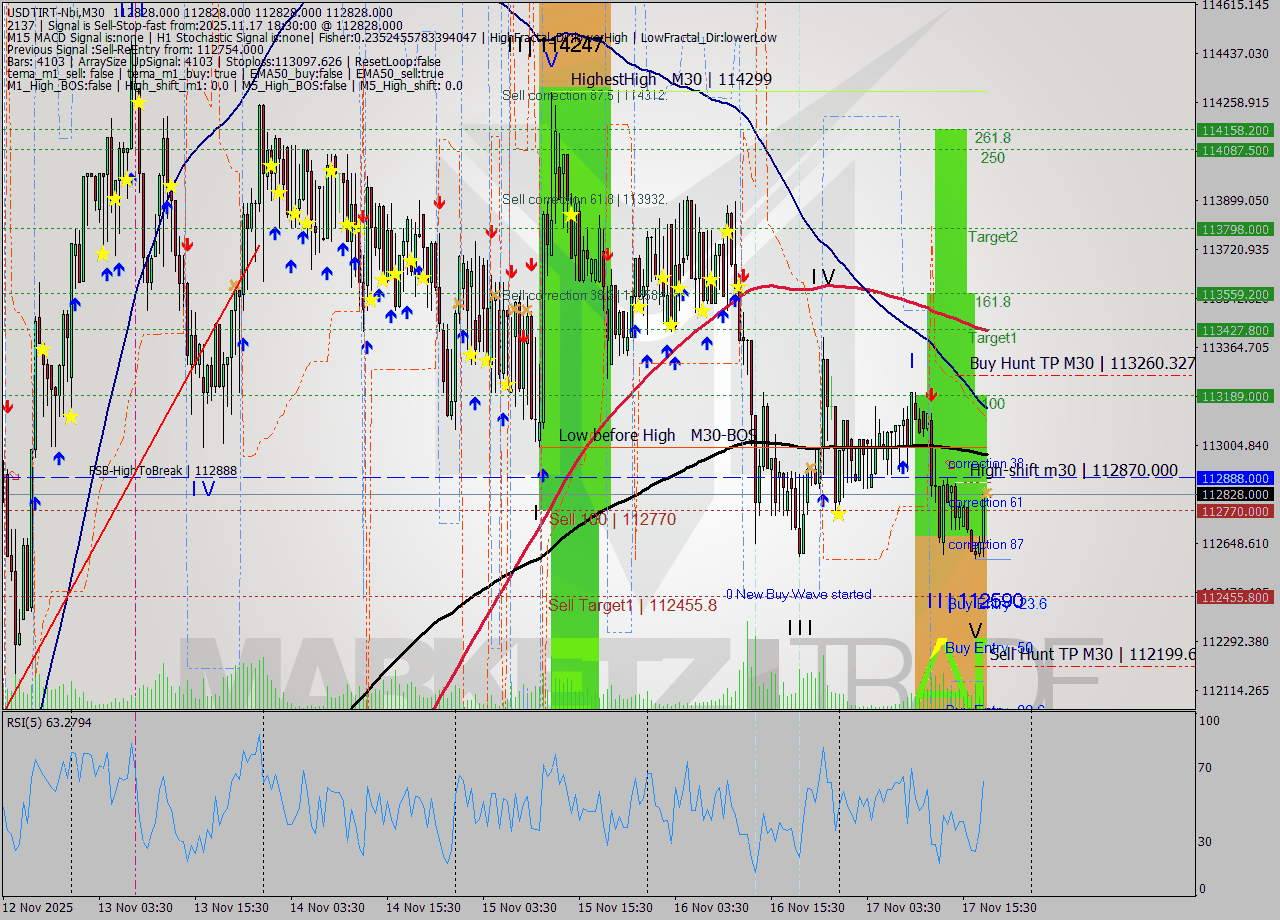The image size is (1280, 920).
Task: Select a blue buy arrow near Low before High
Action: pos(543,476)
